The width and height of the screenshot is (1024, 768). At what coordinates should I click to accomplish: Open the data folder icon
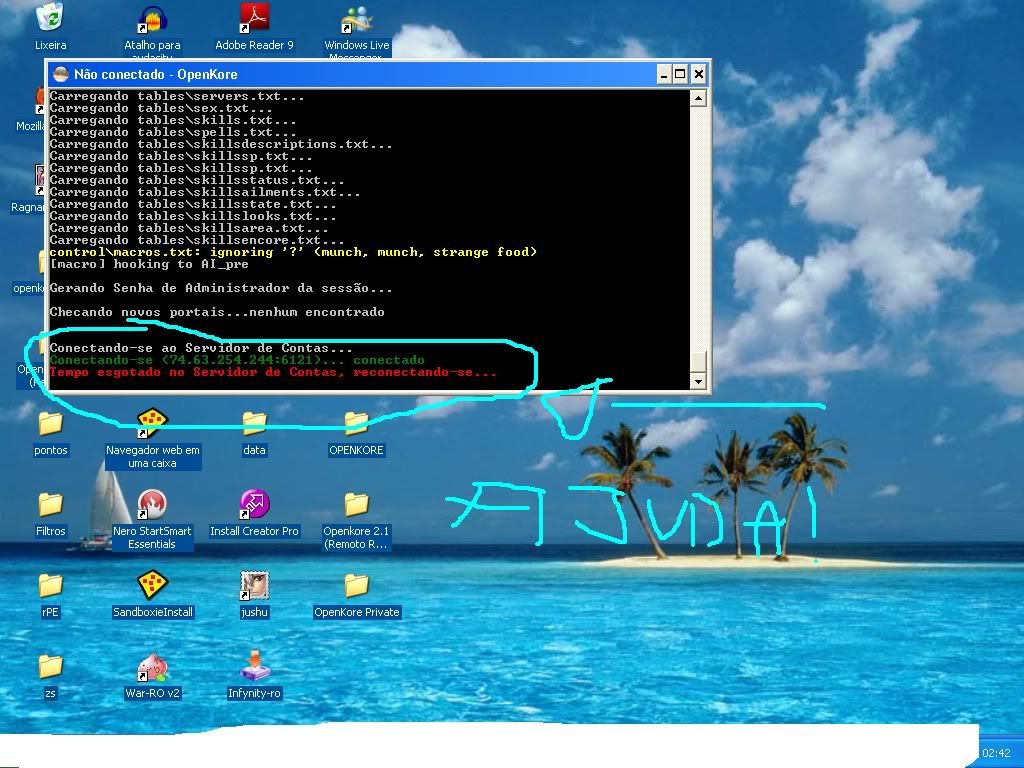tap(254, 425)
